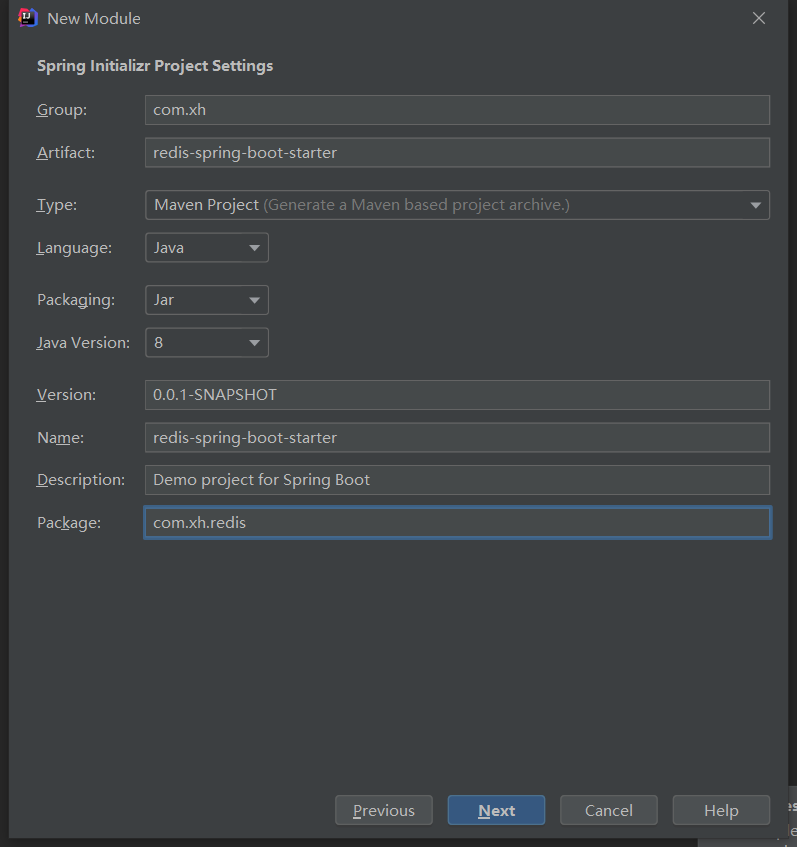Image resolution: width=797 pixels, height=847 pixels.
Task: Click the Artifact label
Action: 65,153
